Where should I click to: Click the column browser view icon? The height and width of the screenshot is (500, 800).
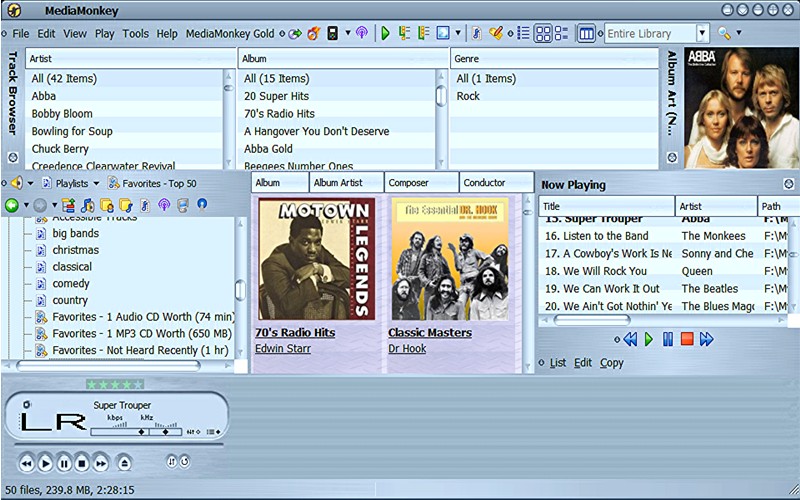click(587, 33)
